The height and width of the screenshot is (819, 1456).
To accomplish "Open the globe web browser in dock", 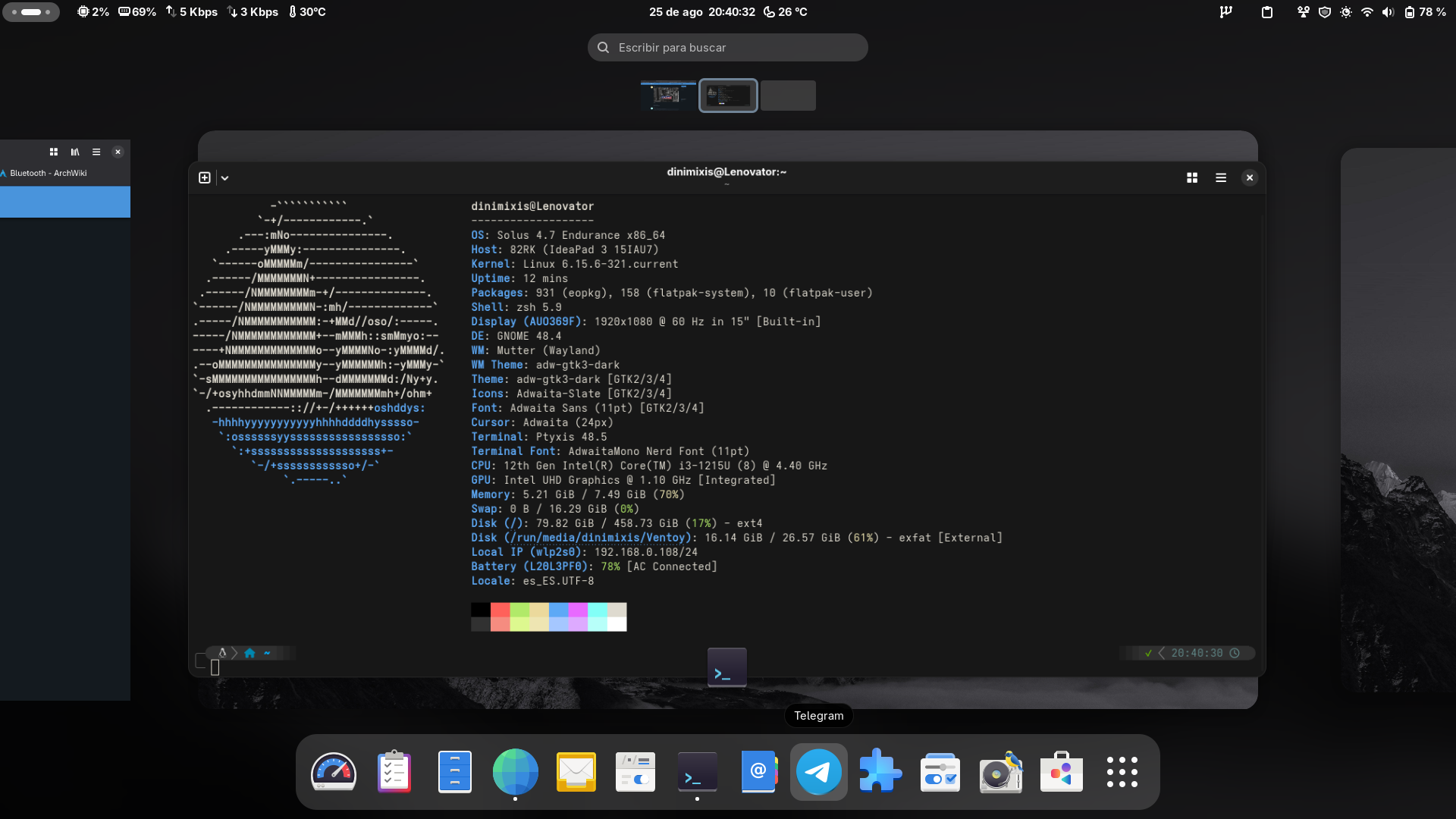I will (516, 772).
